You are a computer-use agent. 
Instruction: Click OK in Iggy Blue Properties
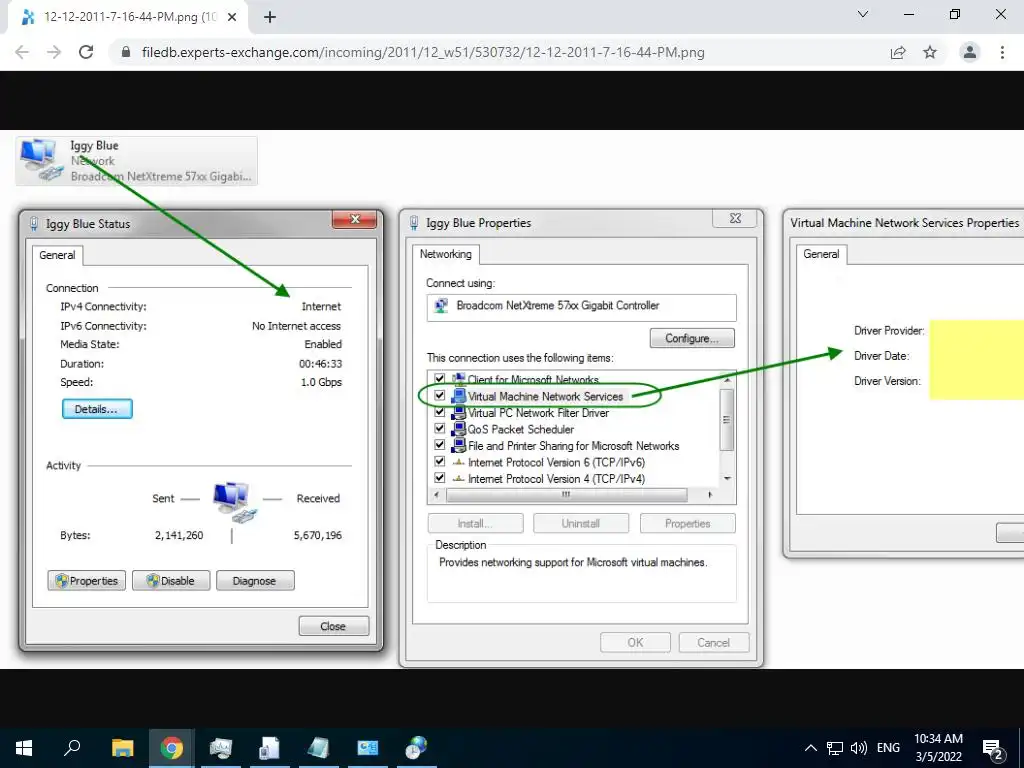[x=635, y=643]
